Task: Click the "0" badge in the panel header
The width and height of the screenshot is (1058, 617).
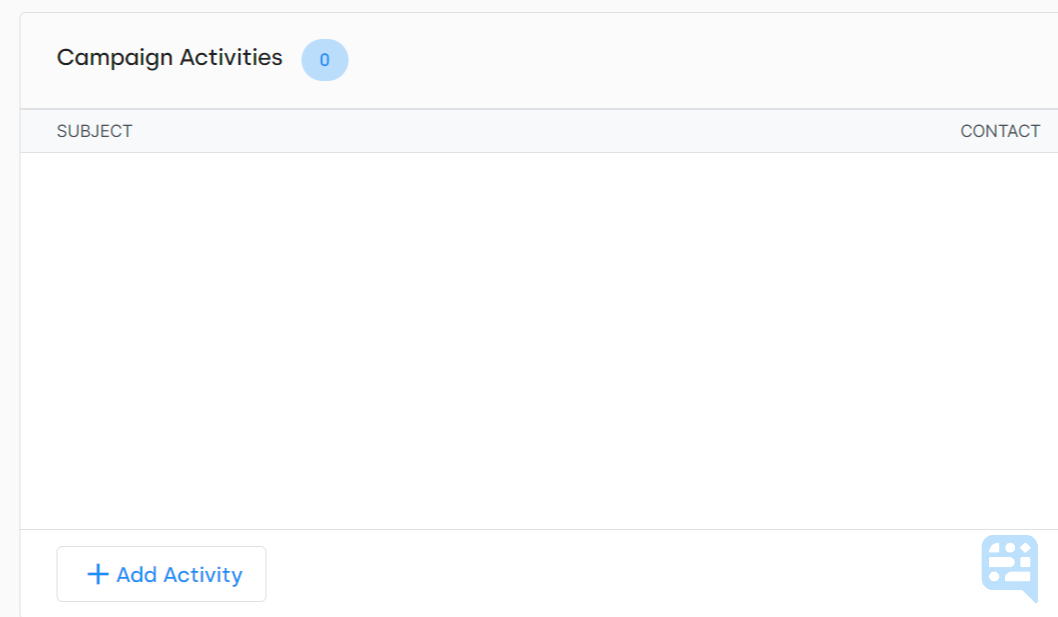Action: pyautogui.click(x=325, y=60)
